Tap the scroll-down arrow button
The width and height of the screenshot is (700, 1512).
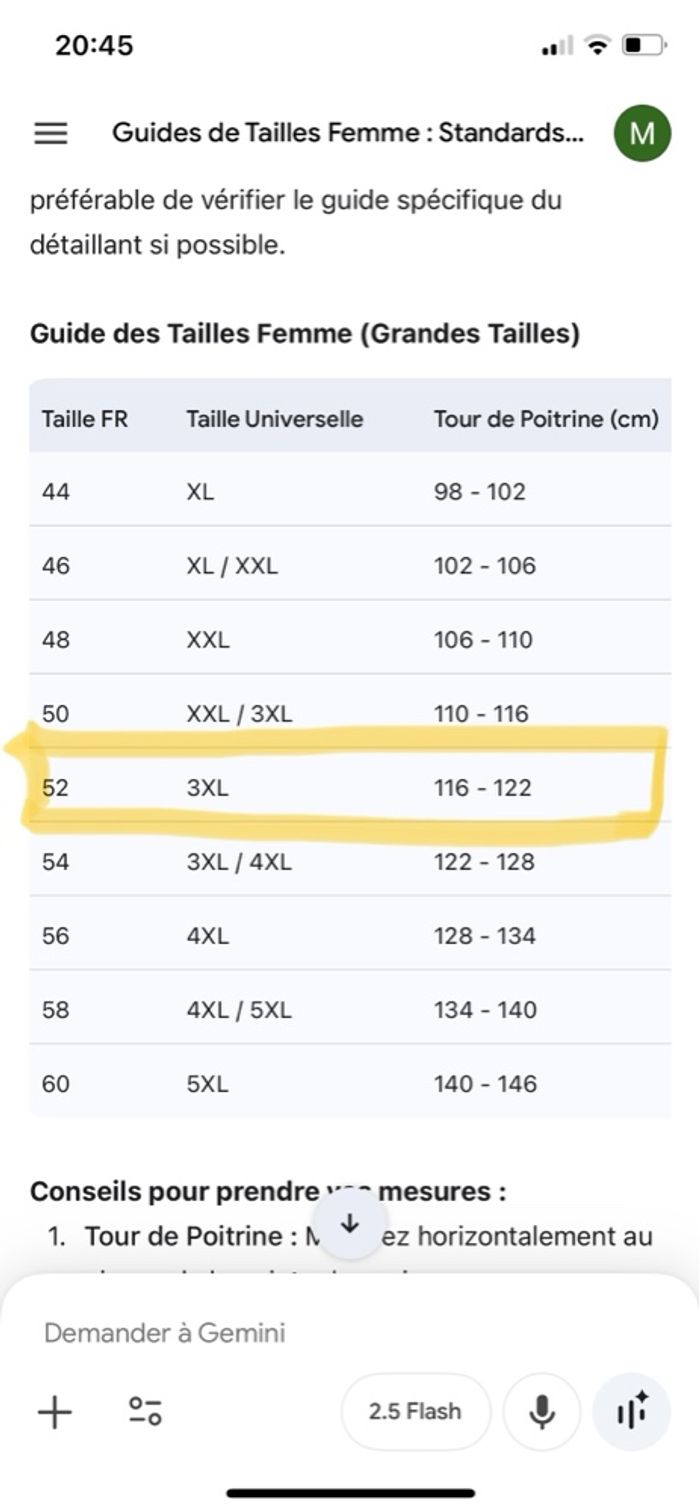[x=350, y=1224]
